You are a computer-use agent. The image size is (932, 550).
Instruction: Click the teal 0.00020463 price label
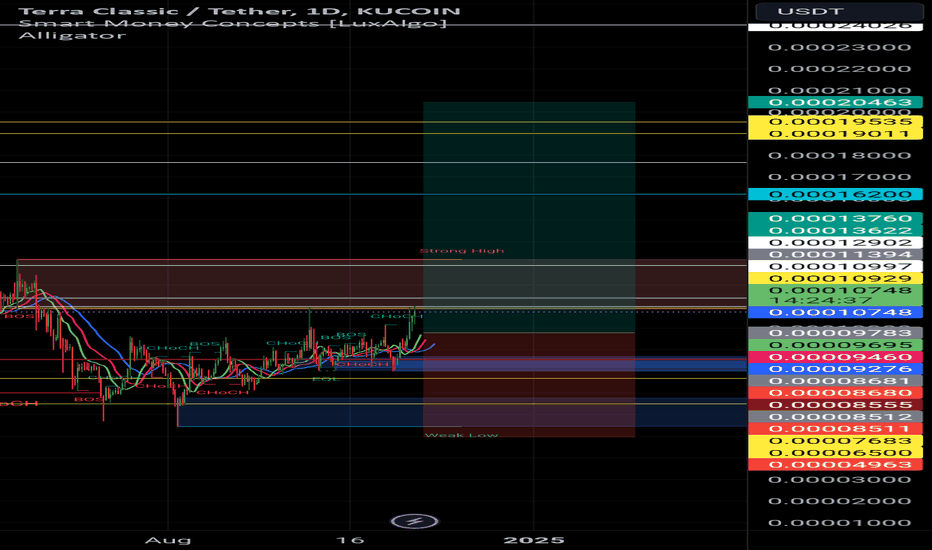coord(836,102)
